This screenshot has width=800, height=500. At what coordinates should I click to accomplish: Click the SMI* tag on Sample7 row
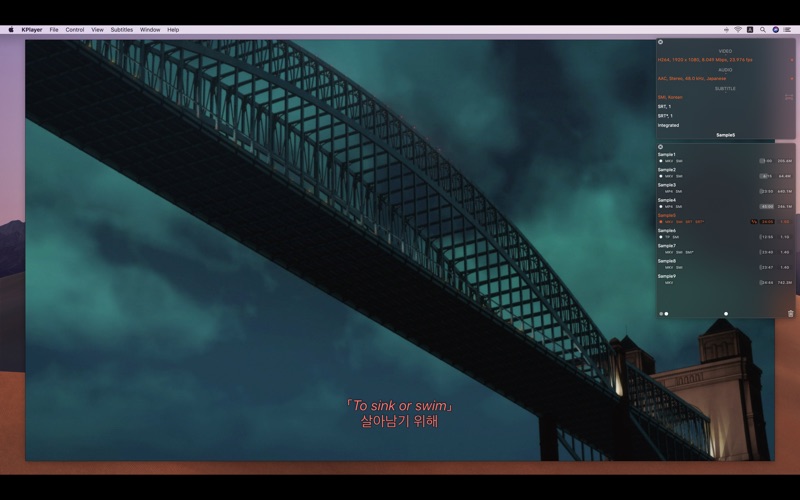pos(689,252)
